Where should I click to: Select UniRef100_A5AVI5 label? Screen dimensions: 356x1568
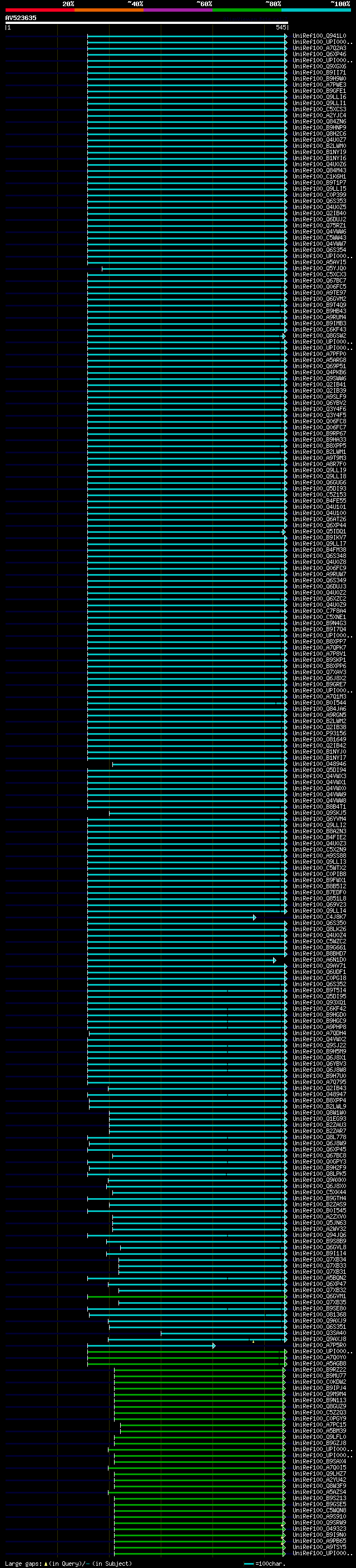pyautogui.click(x=319, y=263)
